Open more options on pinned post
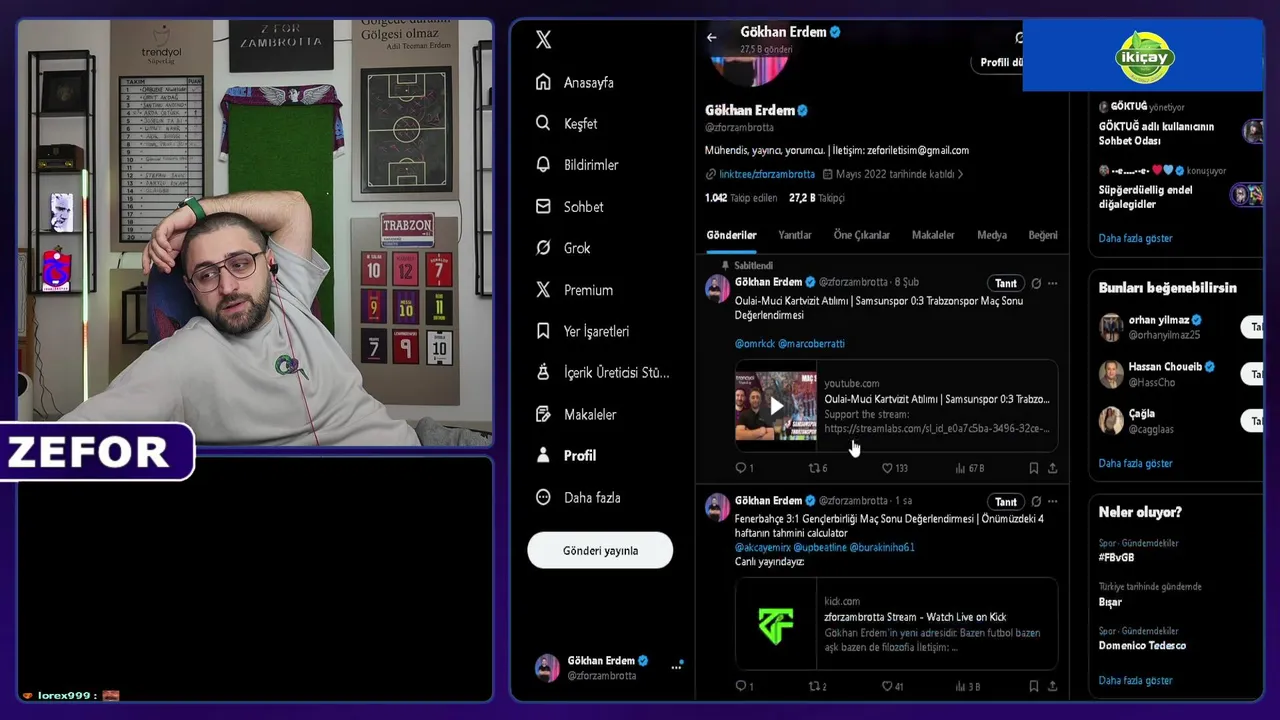The height and width of the screenshot is (720, 1280). coord(1052,283)
